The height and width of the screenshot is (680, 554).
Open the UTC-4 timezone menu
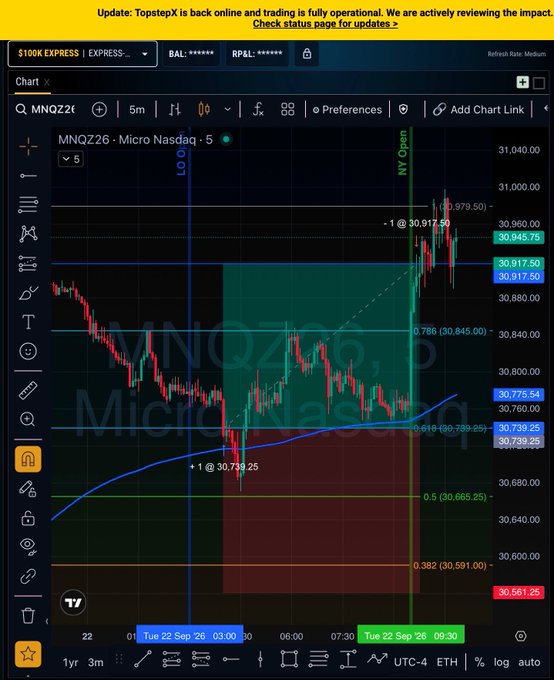click(410, 662)
